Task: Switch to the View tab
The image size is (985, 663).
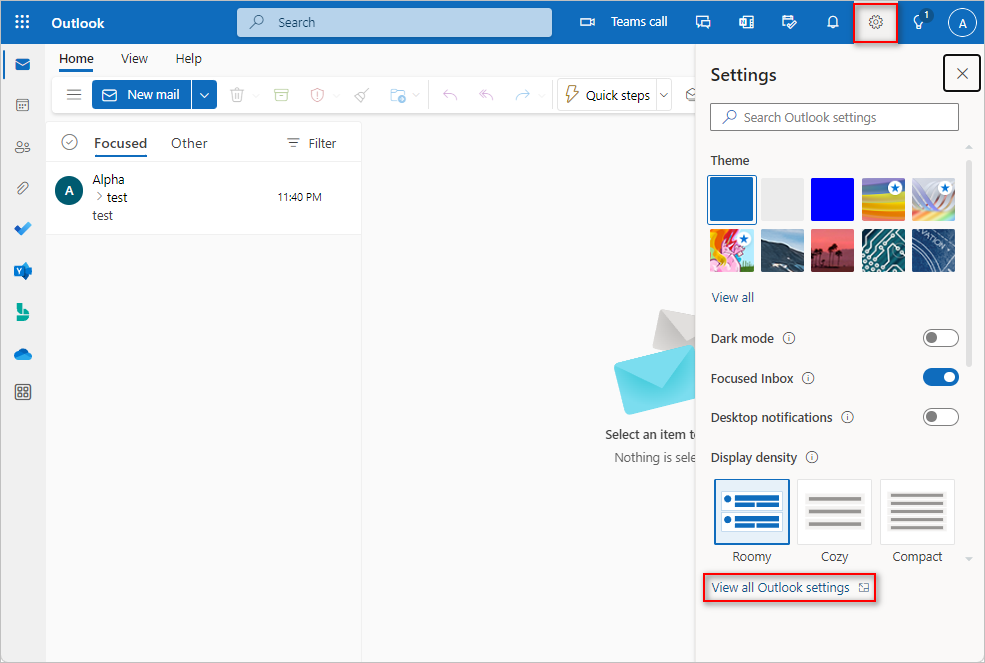Action: point(134,58)
